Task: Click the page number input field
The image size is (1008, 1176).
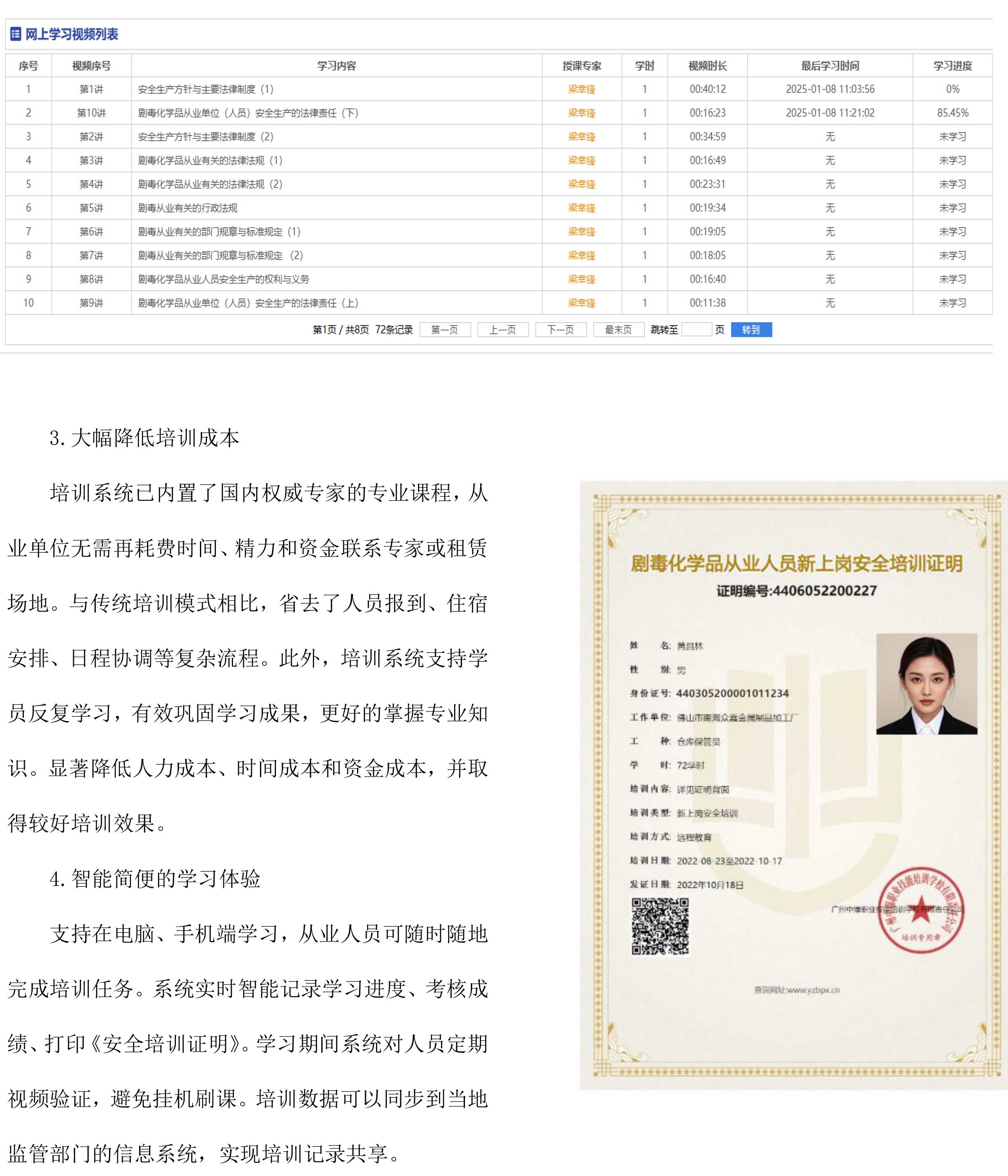Action: tap(696, 330)
